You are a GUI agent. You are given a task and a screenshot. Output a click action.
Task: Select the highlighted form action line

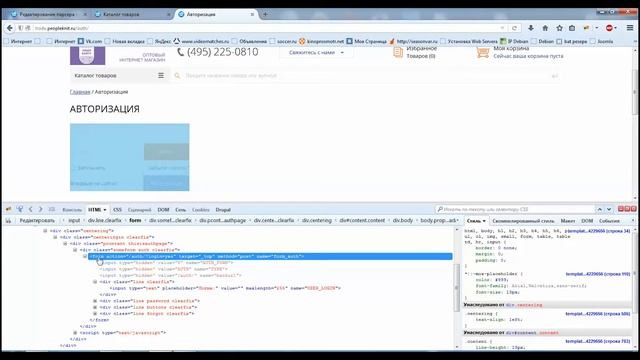(270, 256)
